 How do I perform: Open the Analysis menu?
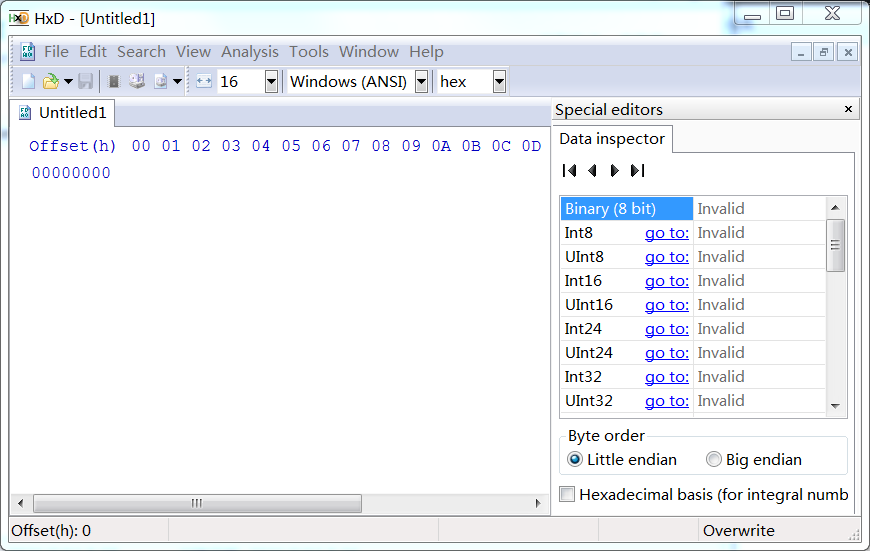[x=250, y=52]
